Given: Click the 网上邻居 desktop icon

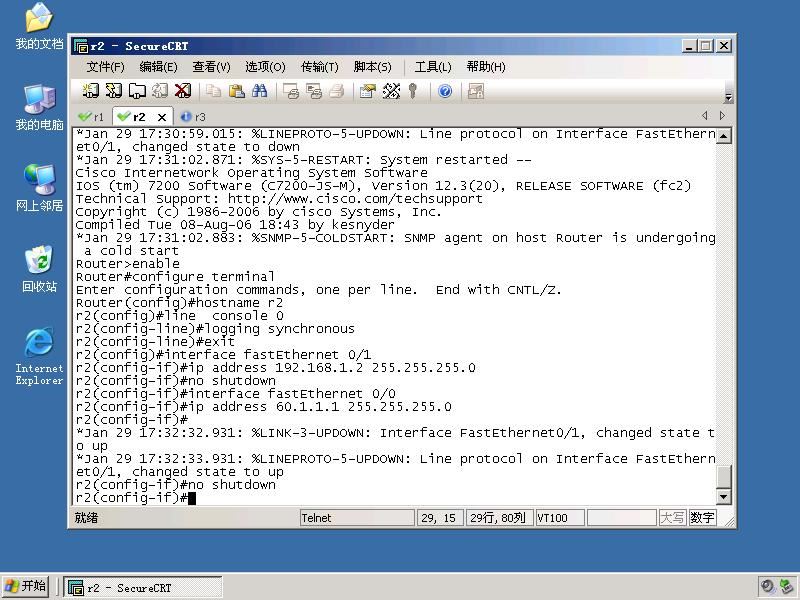Looking at the screenshot, I should pyautogui.click(x=39, y=188).
